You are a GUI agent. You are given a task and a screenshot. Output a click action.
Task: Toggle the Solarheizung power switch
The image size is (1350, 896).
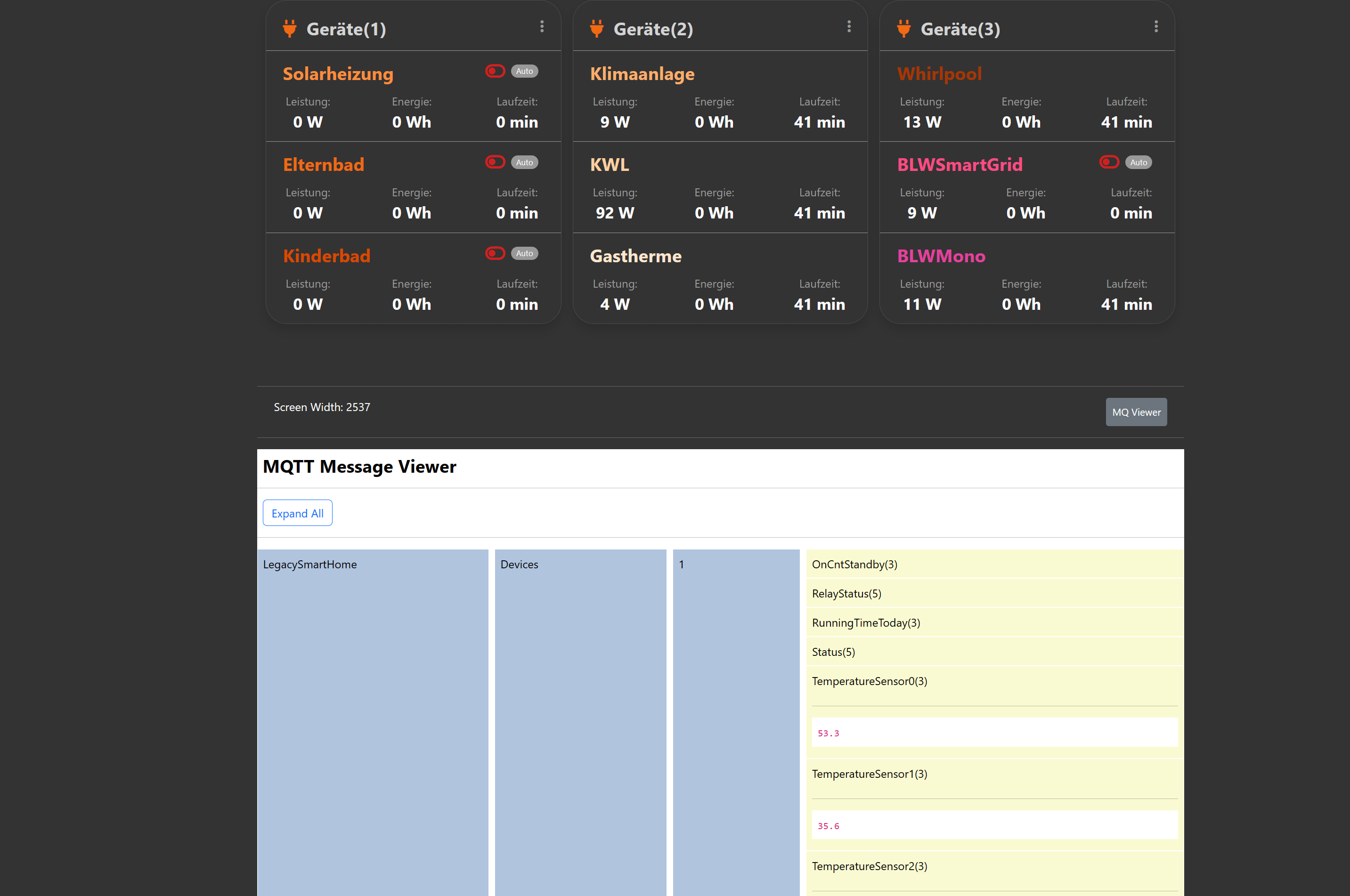point(495,71)
